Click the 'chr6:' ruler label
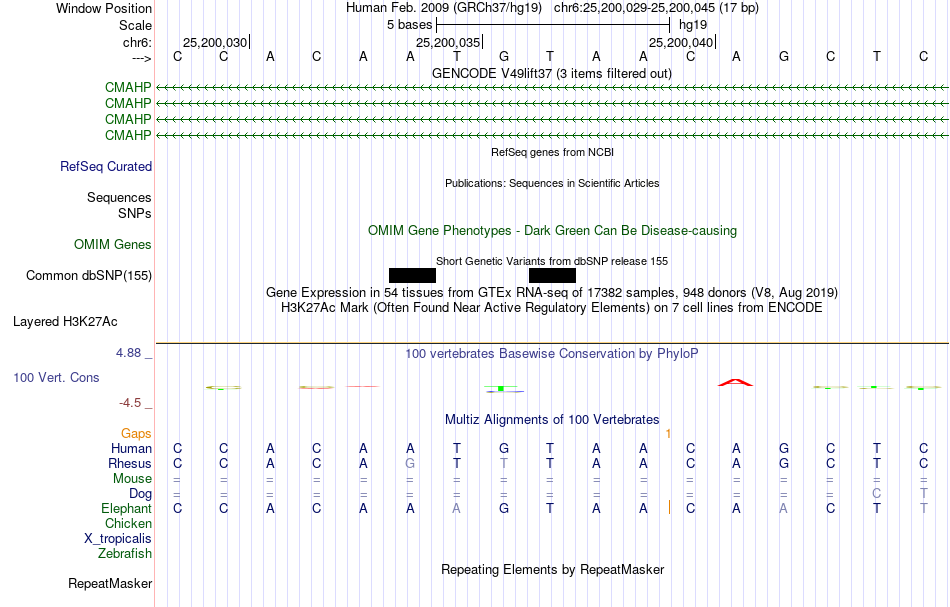Viewport: 950px width, 607px height. (x=137, y=42)
